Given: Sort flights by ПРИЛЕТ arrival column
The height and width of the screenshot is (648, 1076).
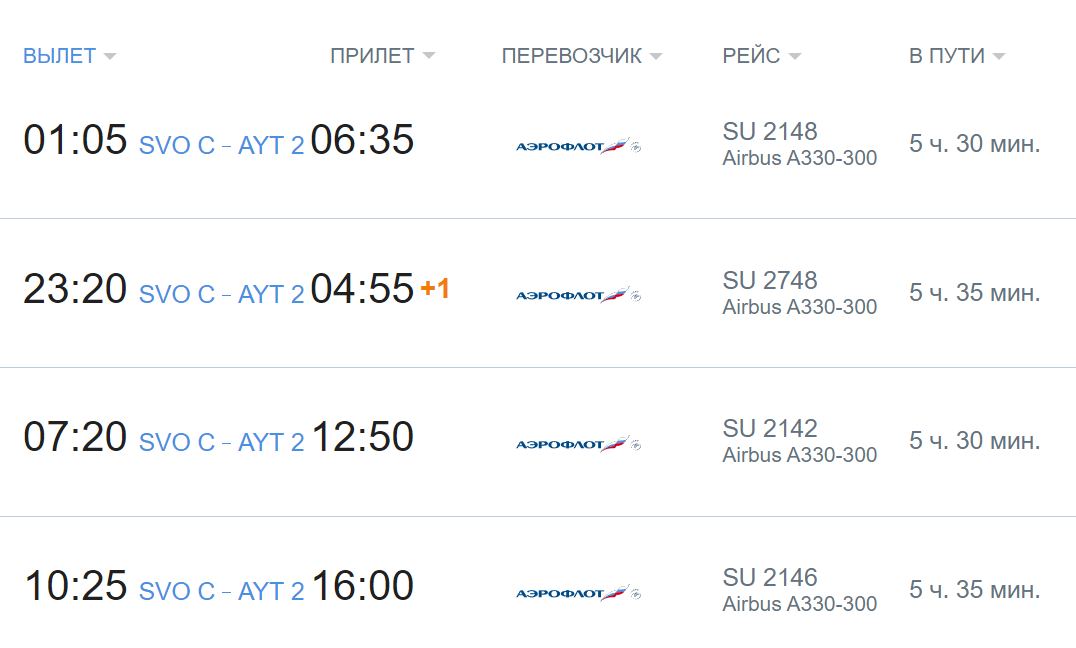Looking at the screenshot, I should point(382,56).
